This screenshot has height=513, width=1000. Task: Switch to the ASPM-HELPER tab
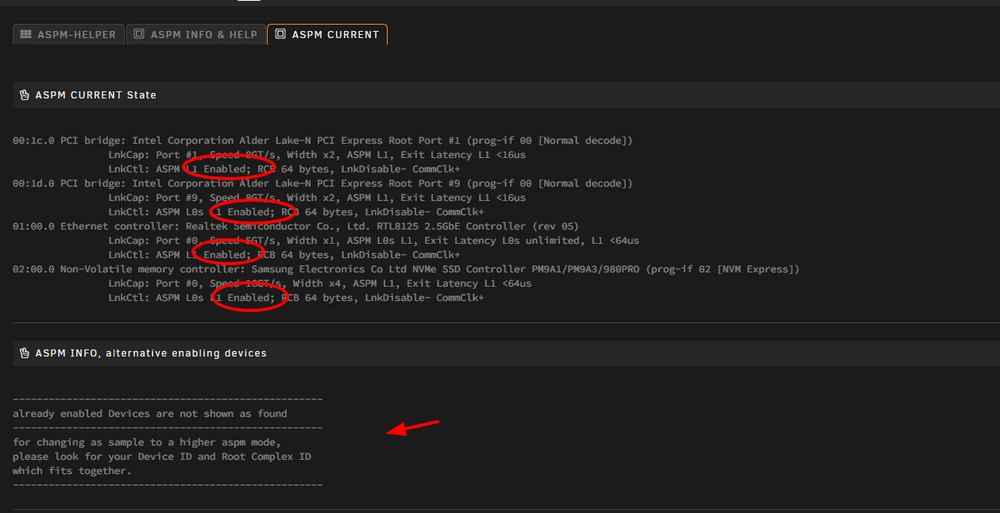pos(68,34)
